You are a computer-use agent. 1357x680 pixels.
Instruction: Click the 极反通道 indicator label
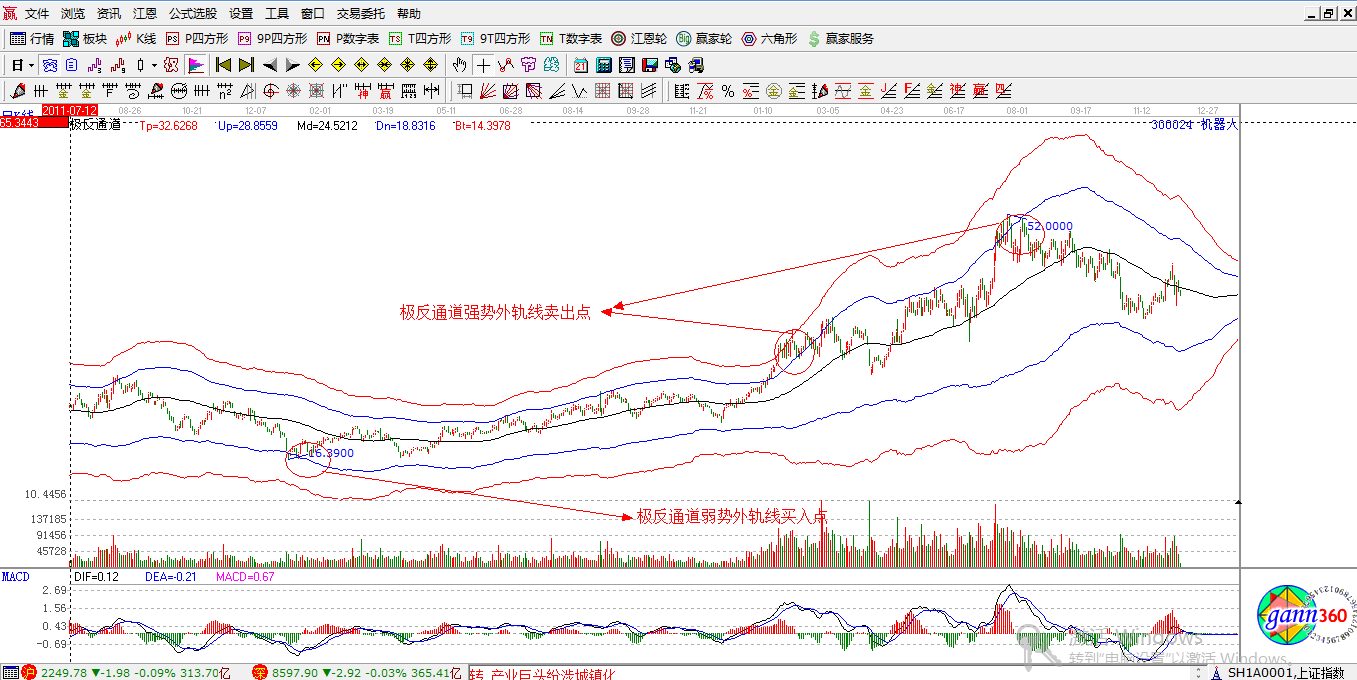pyautogui.click(x=95, y=125)
